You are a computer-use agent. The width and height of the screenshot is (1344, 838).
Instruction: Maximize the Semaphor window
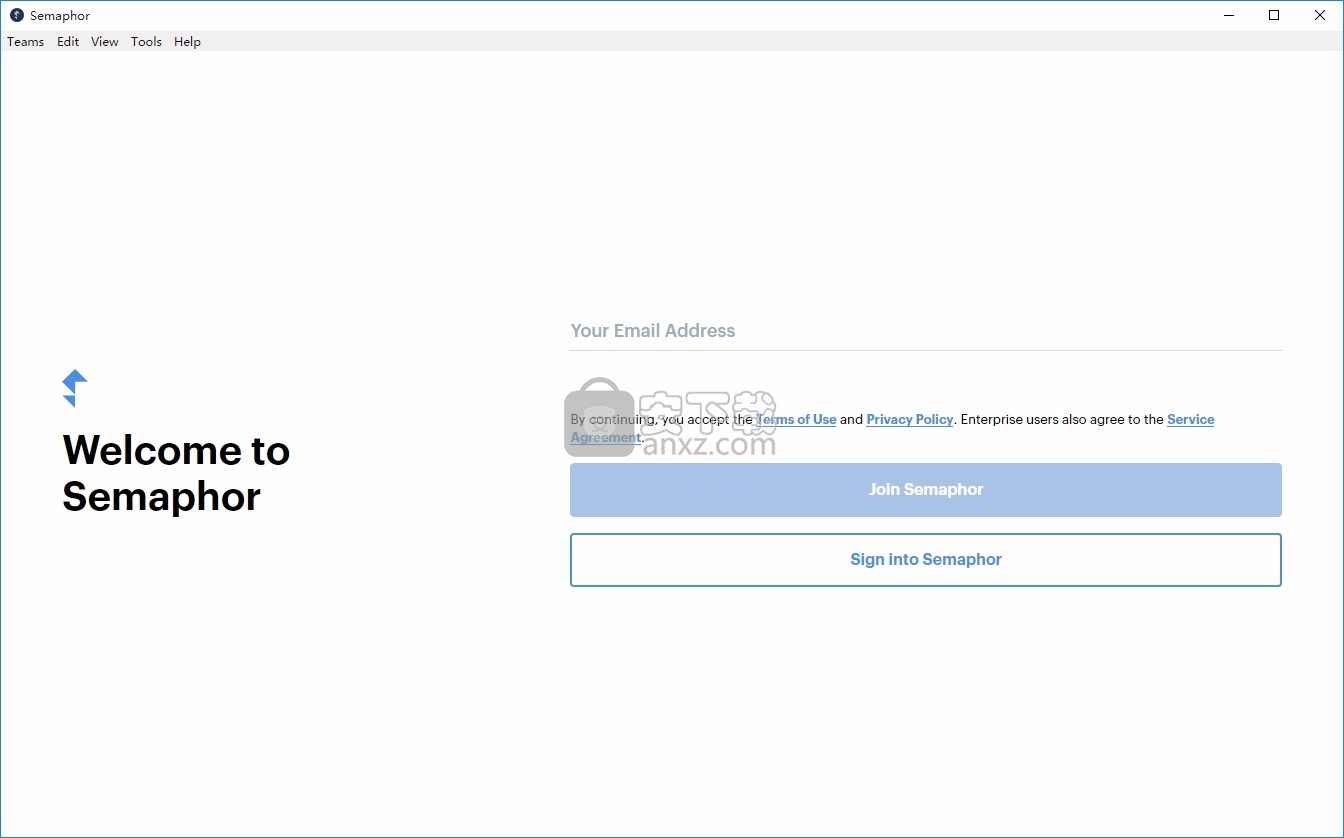(x=1274, y=15)
